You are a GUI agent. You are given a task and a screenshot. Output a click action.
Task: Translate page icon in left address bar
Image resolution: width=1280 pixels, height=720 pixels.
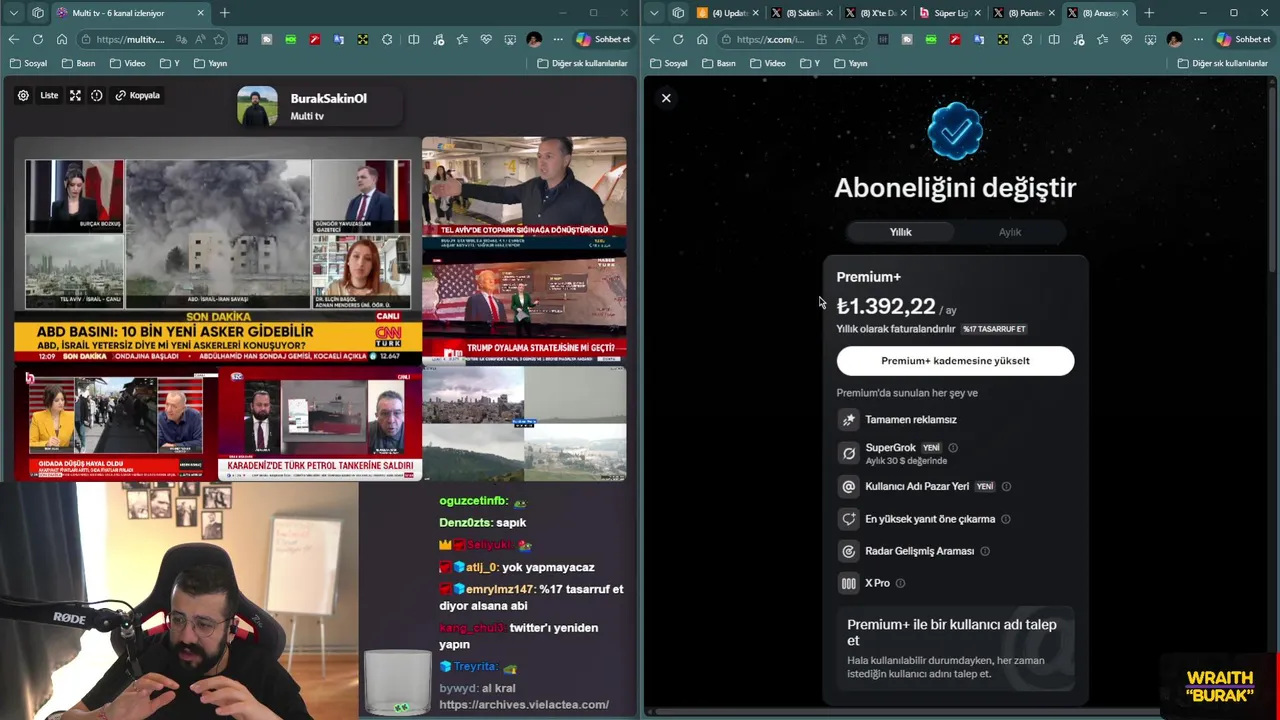click(x=181, y=39)
